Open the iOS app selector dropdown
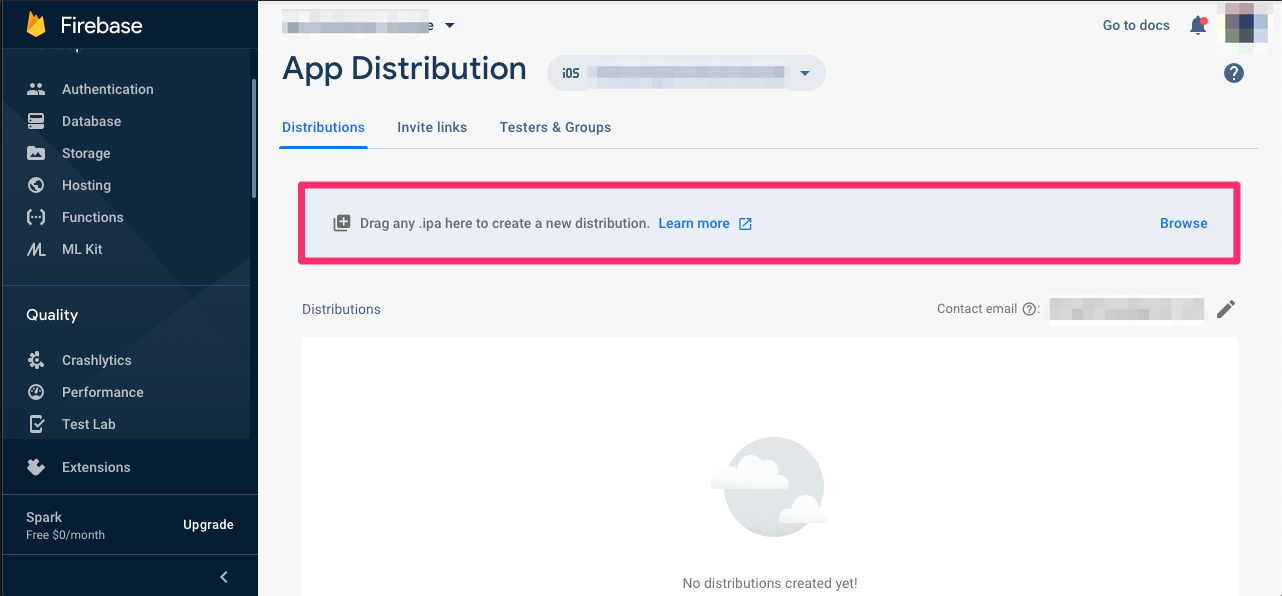 tap(686, 73)
